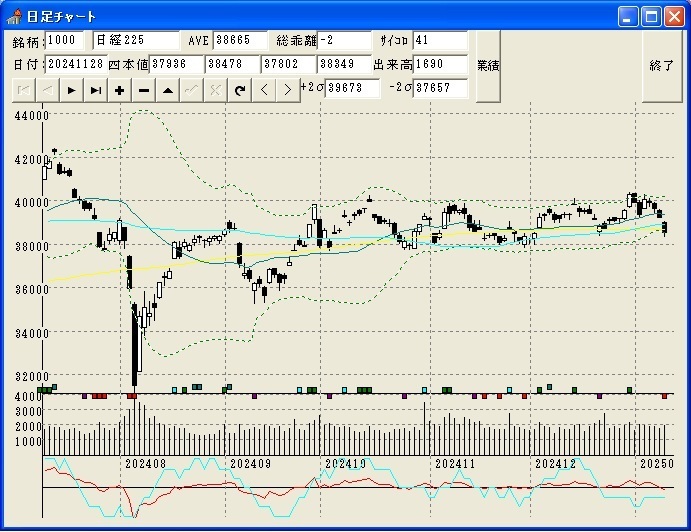
Task: Click the minus (delete) toolbar icon
Action: (143, 90)
